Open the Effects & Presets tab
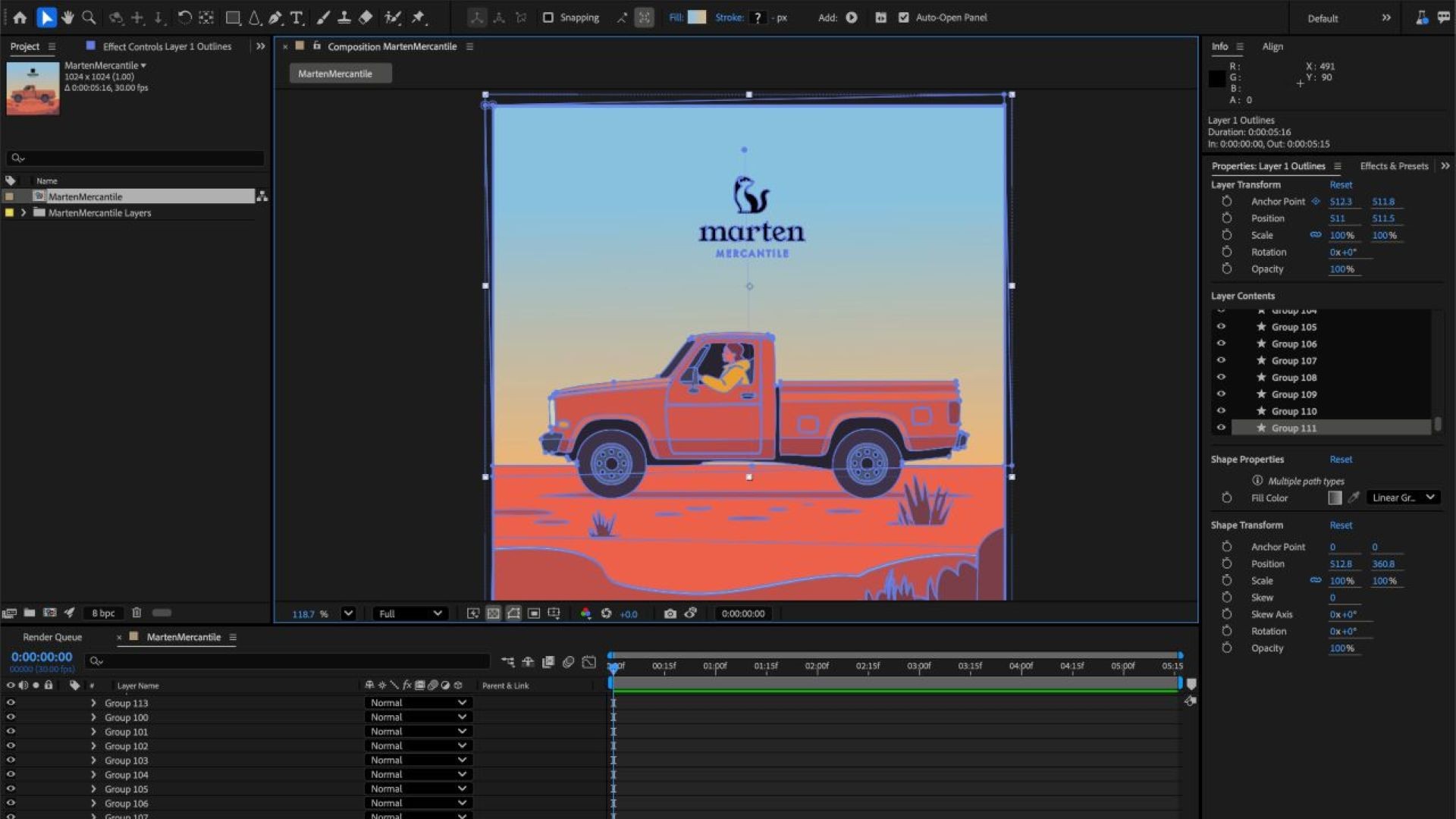1456x819 pixels. (1393, 166)
